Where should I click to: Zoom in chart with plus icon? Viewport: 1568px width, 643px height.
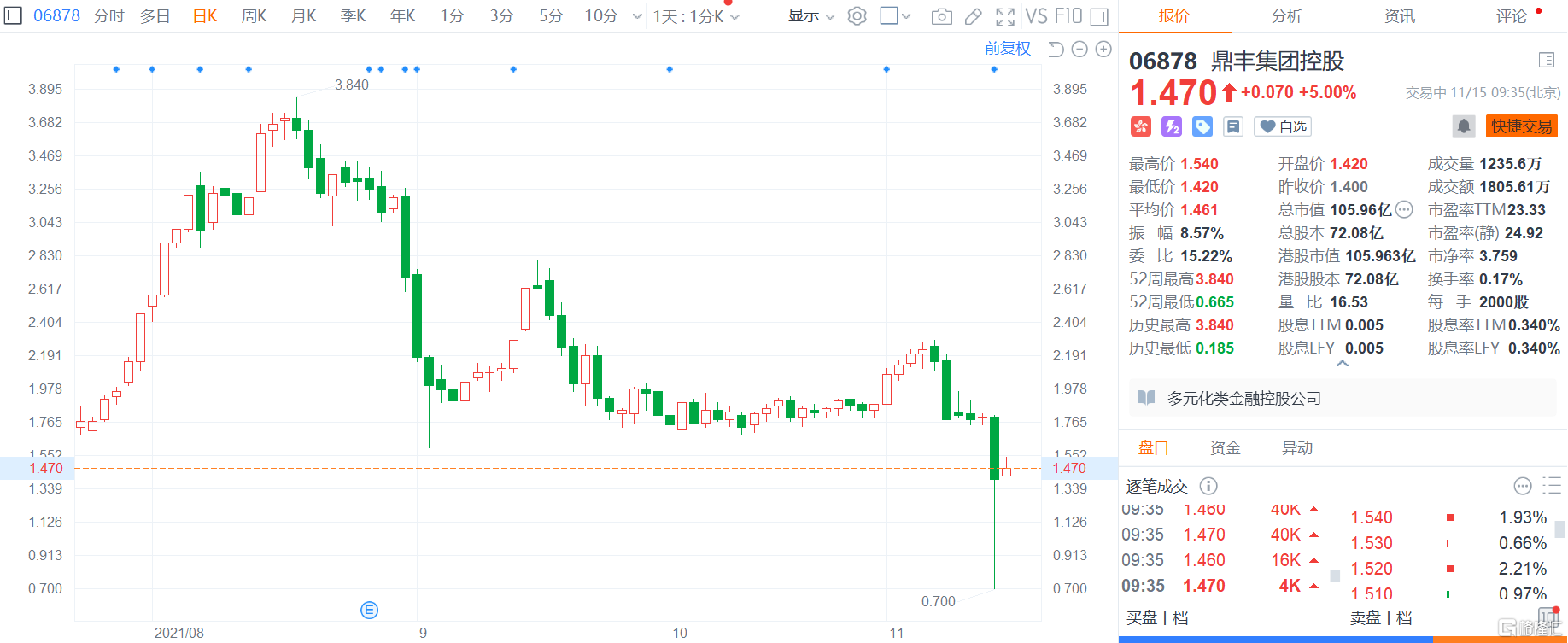(x=1103, y=50)
